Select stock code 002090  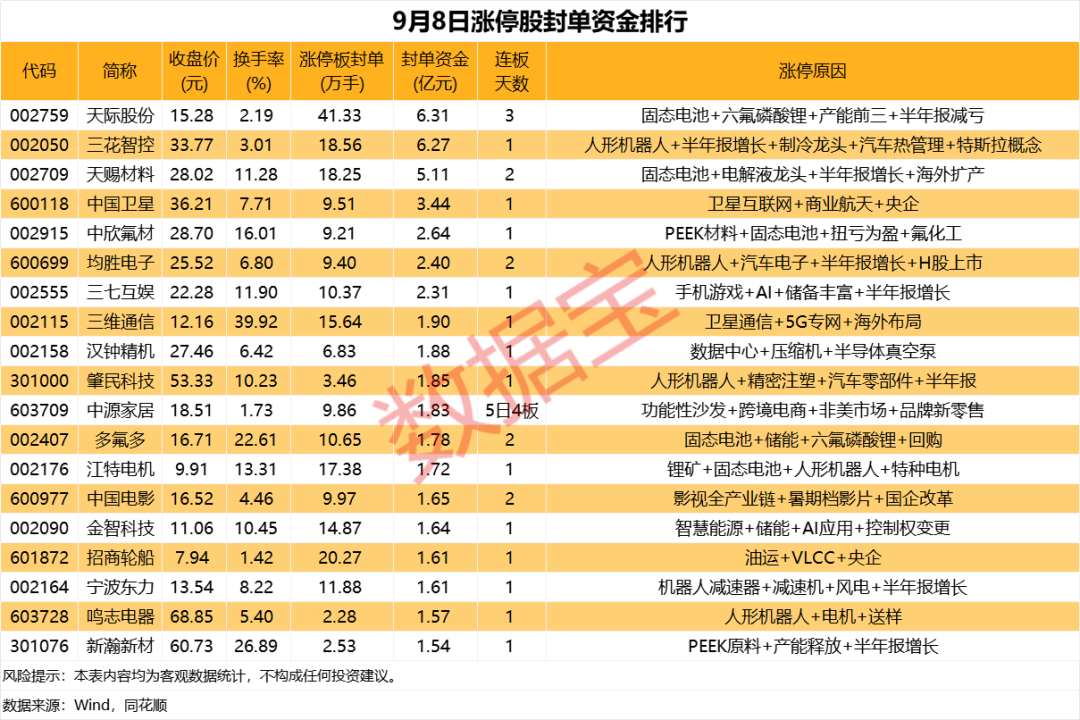pyautogui.click(x=39, y=528)
